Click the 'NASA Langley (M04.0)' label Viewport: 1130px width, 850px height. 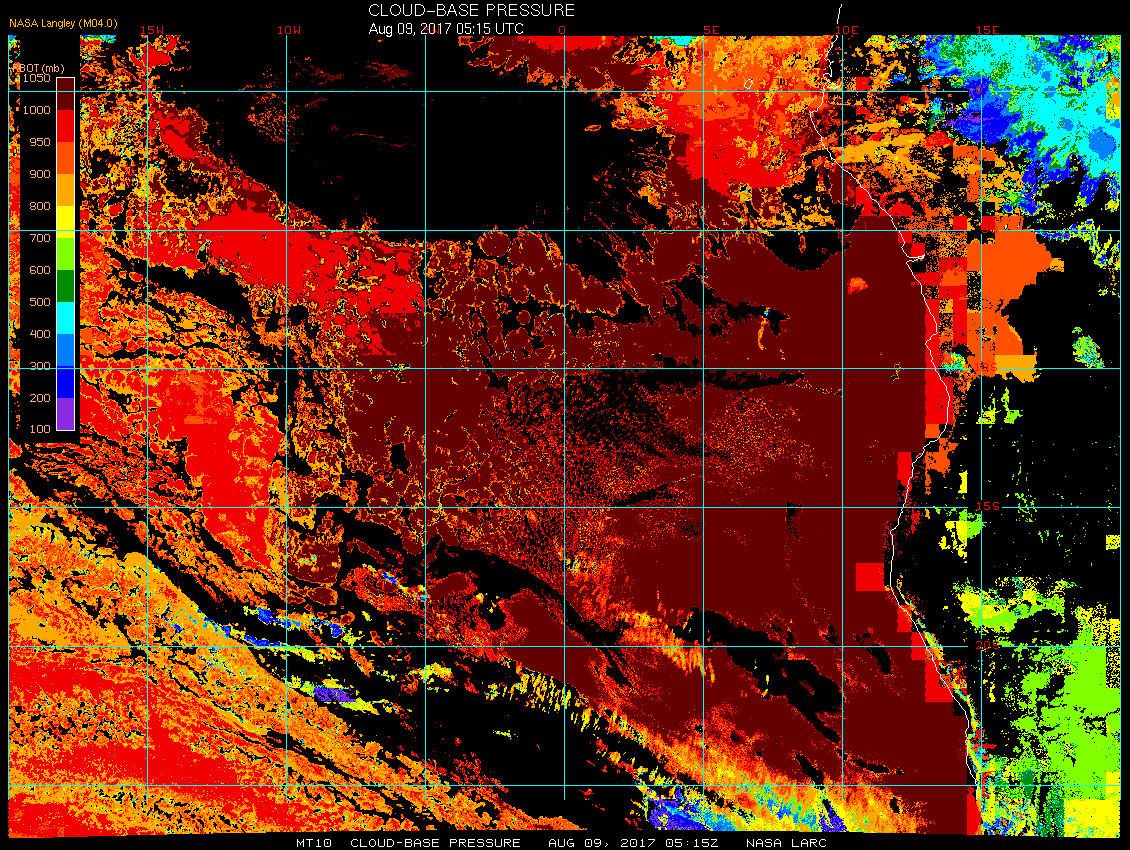point(63,23)
